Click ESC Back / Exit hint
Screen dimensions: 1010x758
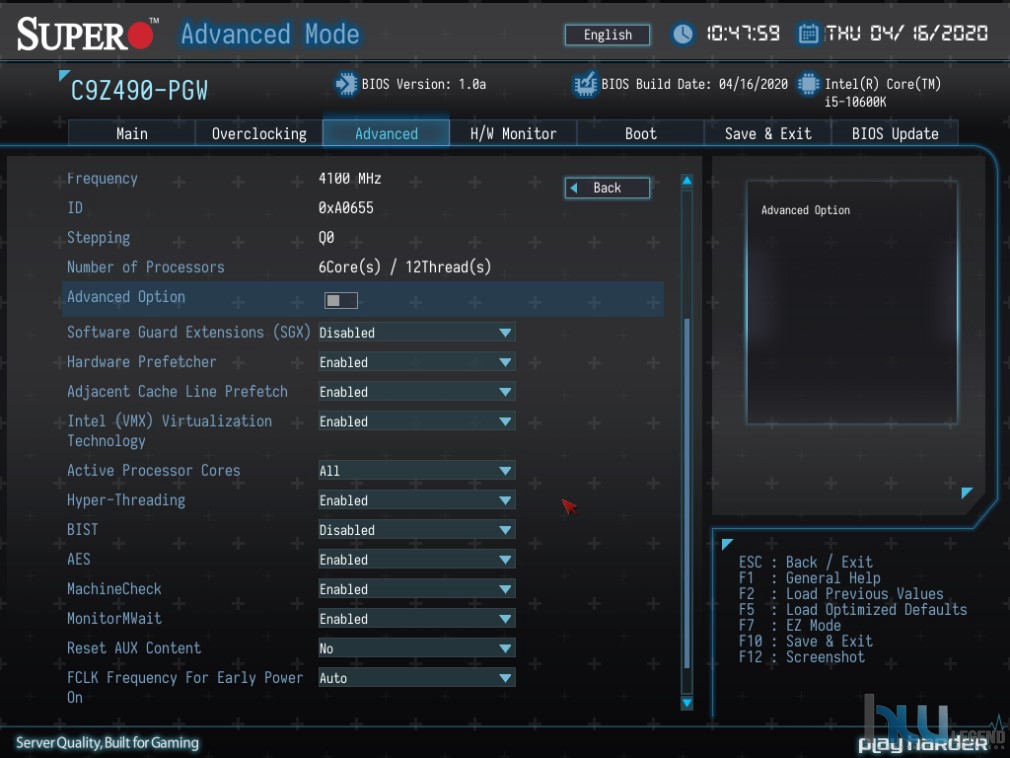806,562
